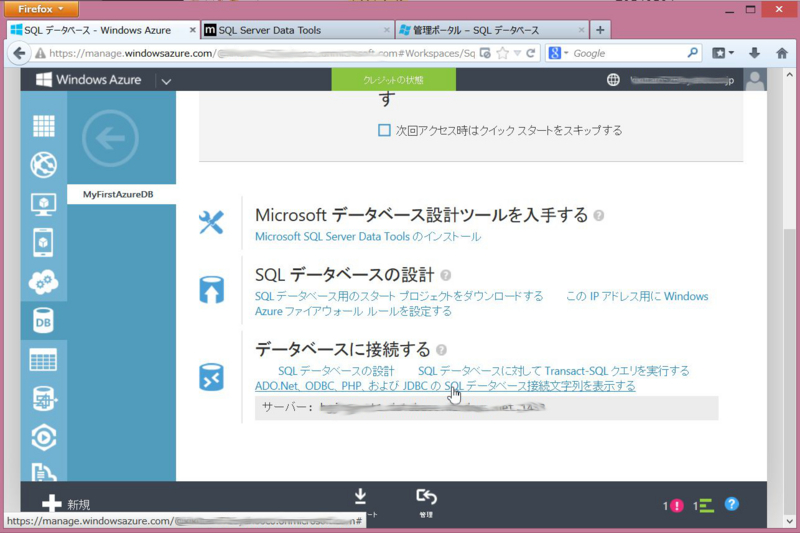Screen dimensions: 800x533
Task: Open Firefox downloads arrow icon
Action: (x=755, y=53)
